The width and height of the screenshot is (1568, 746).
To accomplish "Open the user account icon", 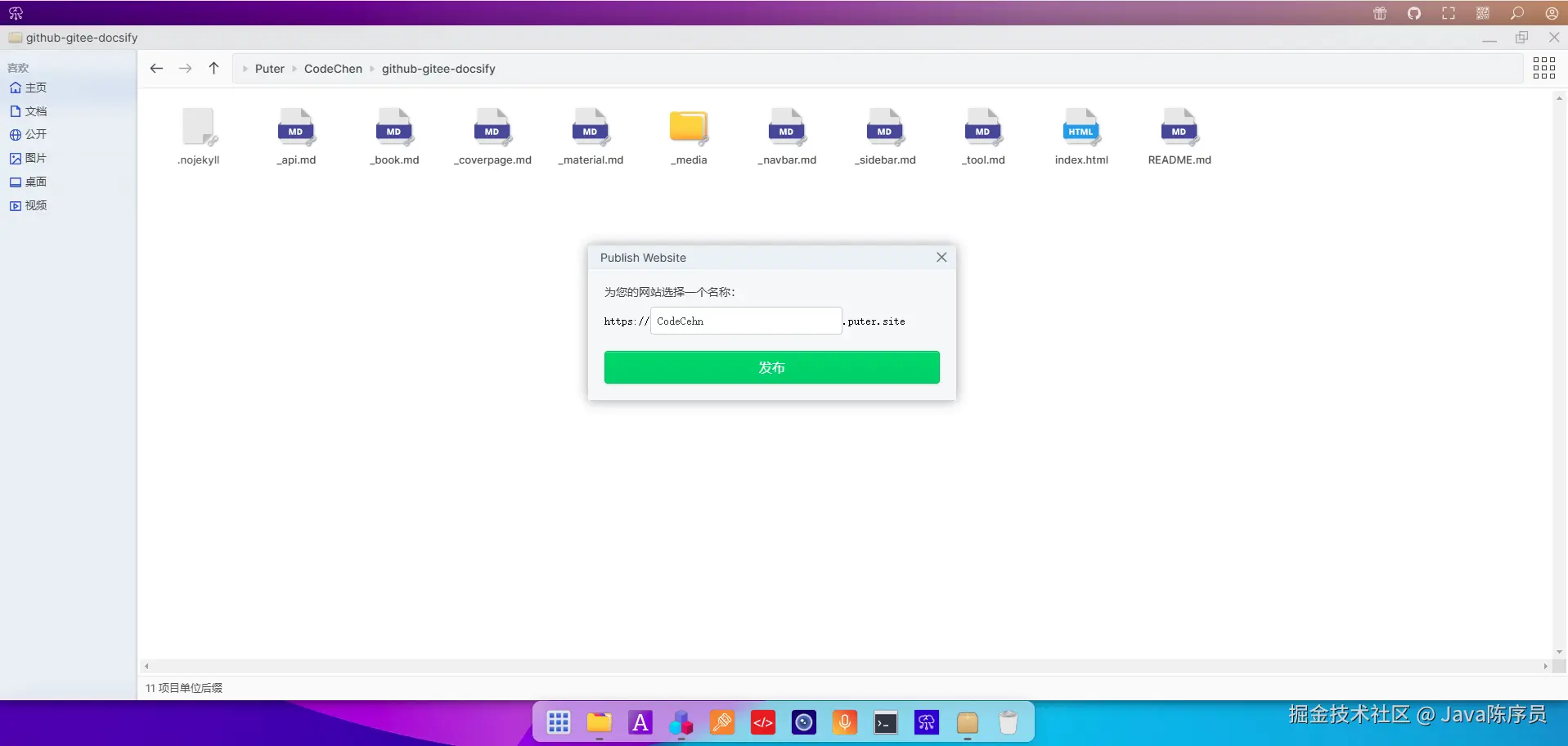I will (x=1552, y=13).
